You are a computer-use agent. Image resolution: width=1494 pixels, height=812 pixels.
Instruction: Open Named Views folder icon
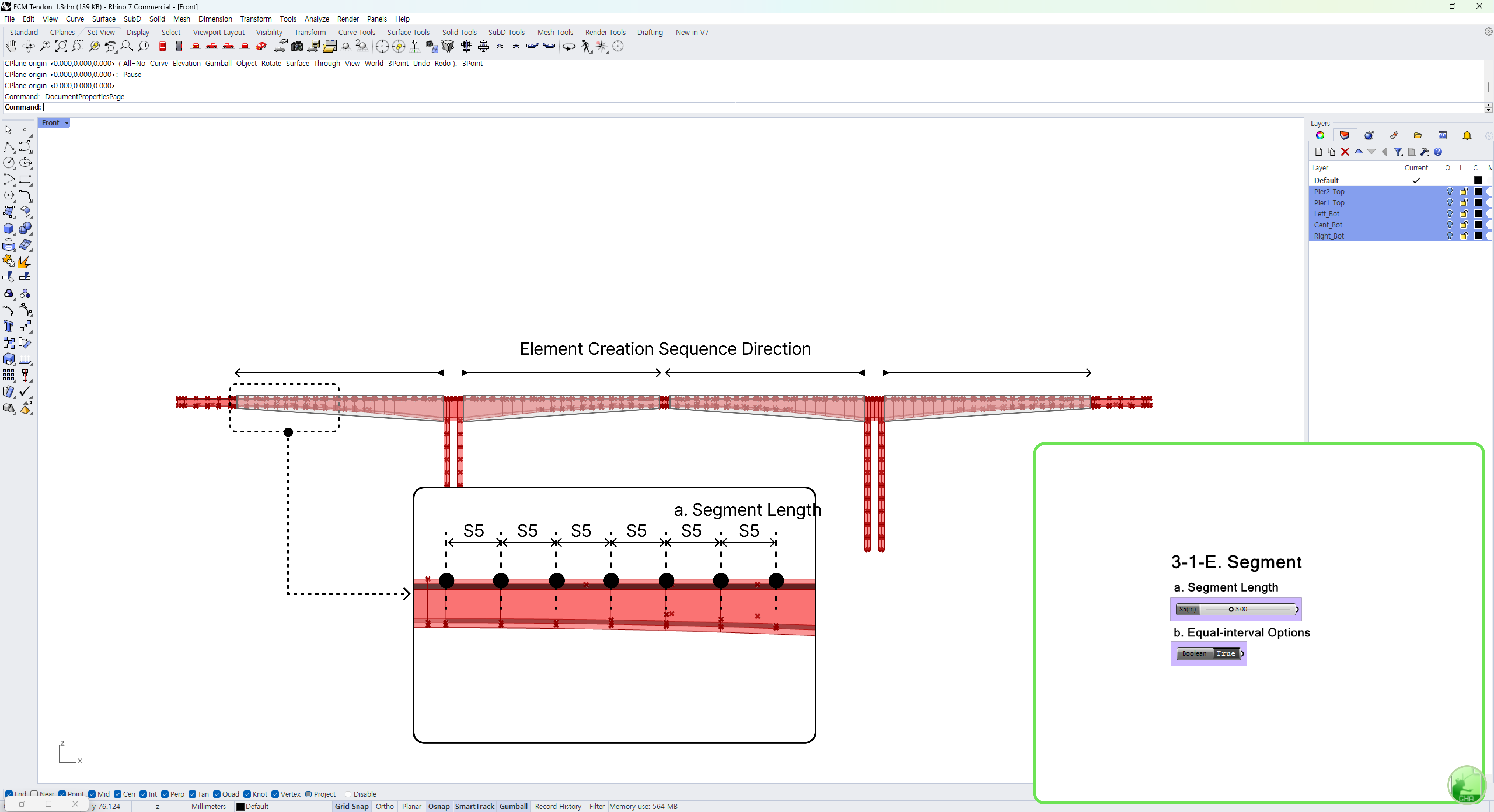tap(330, 46)
